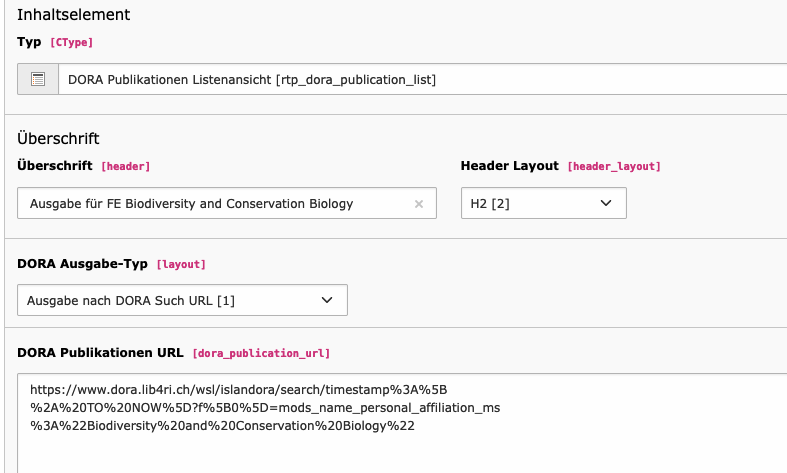Click the list icon beside the Typ selector

(38, 79)
